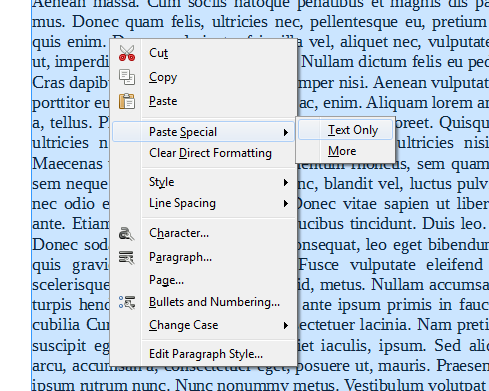Open the Page... settings entry
The width and height of the screenshot is (489, 391).
tap(166, 280)
